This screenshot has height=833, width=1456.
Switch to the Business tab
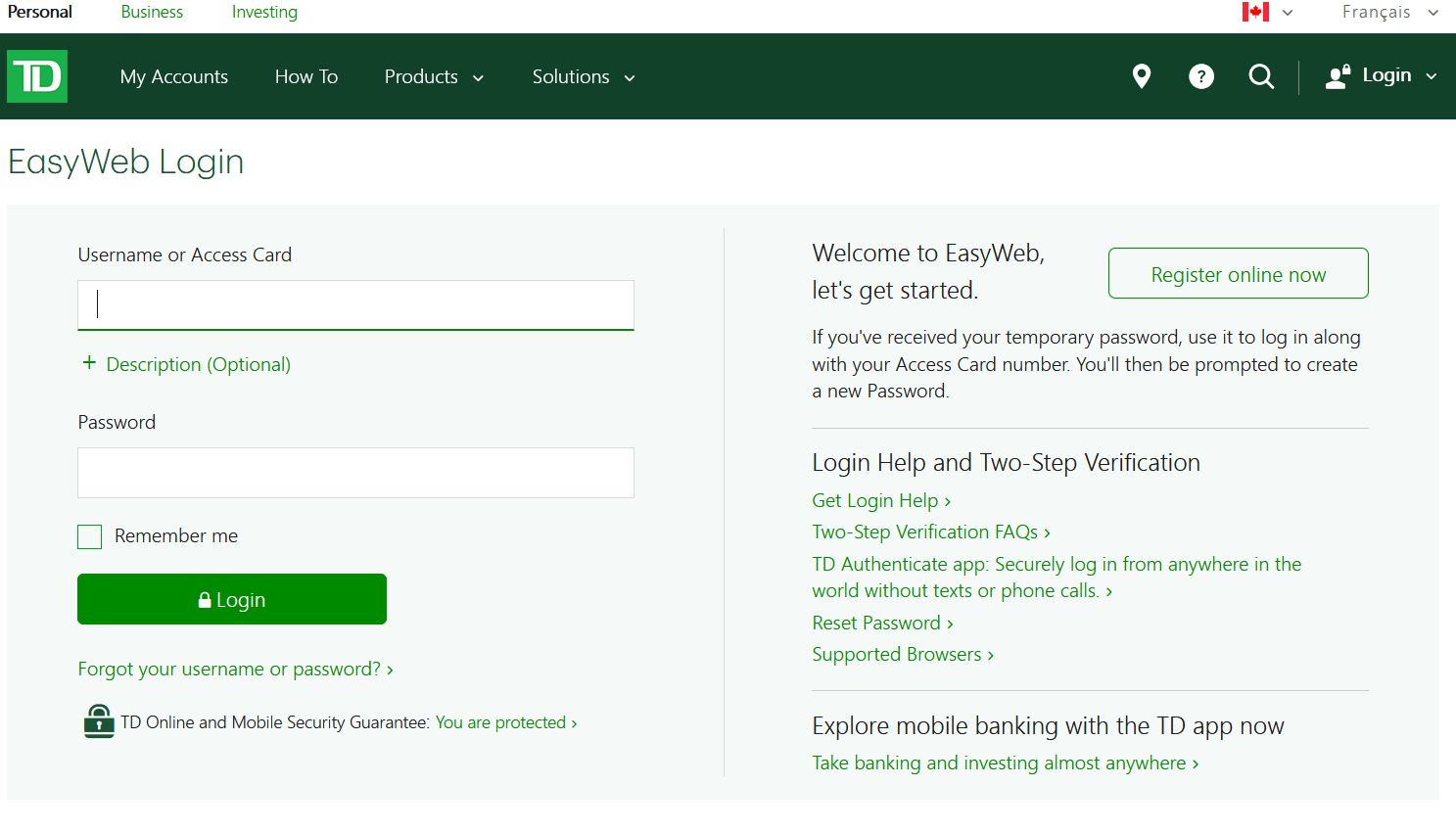[152, 12]
